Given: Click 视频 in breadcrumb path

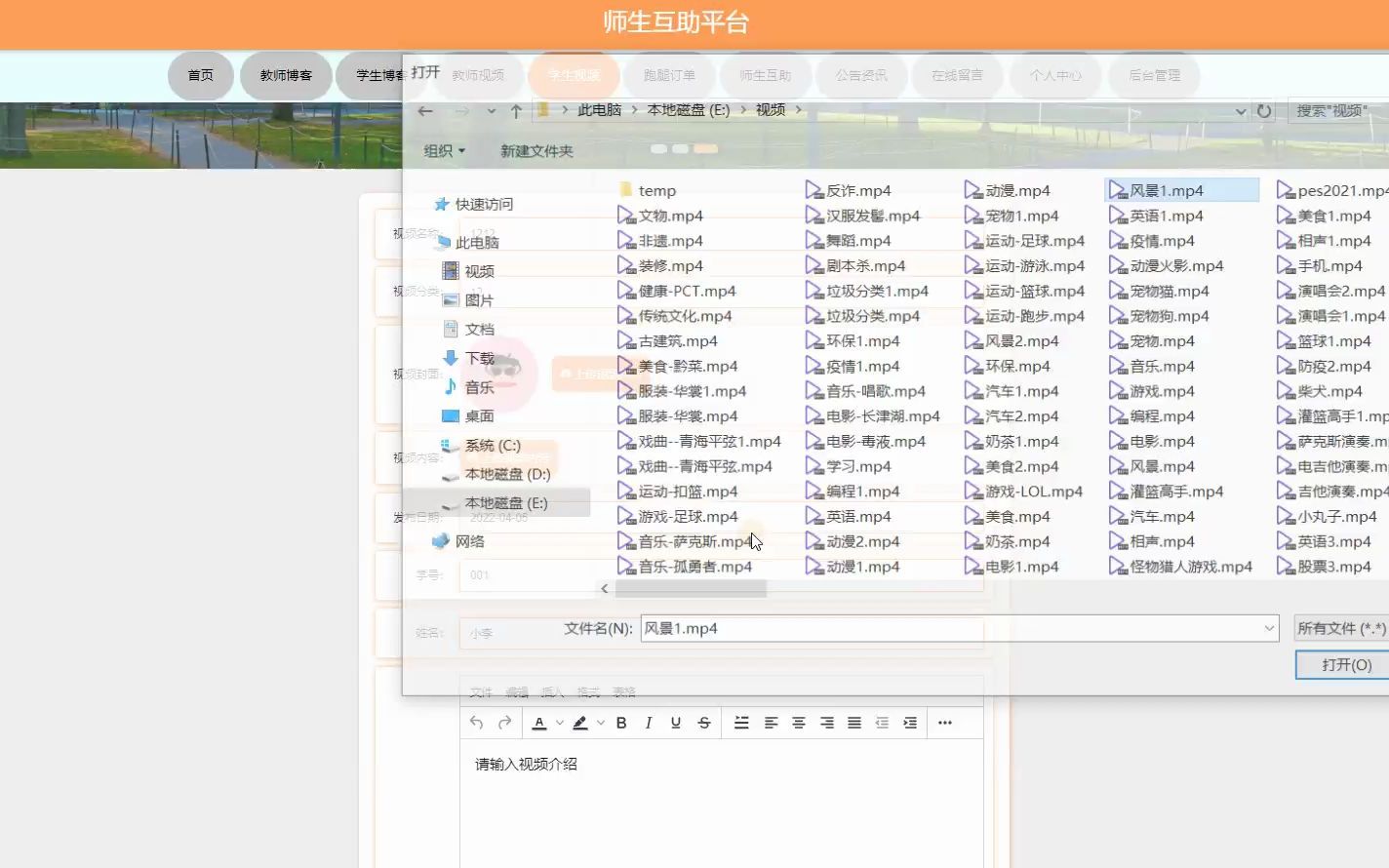Looking at the screenshot, I should pos(771,110).
